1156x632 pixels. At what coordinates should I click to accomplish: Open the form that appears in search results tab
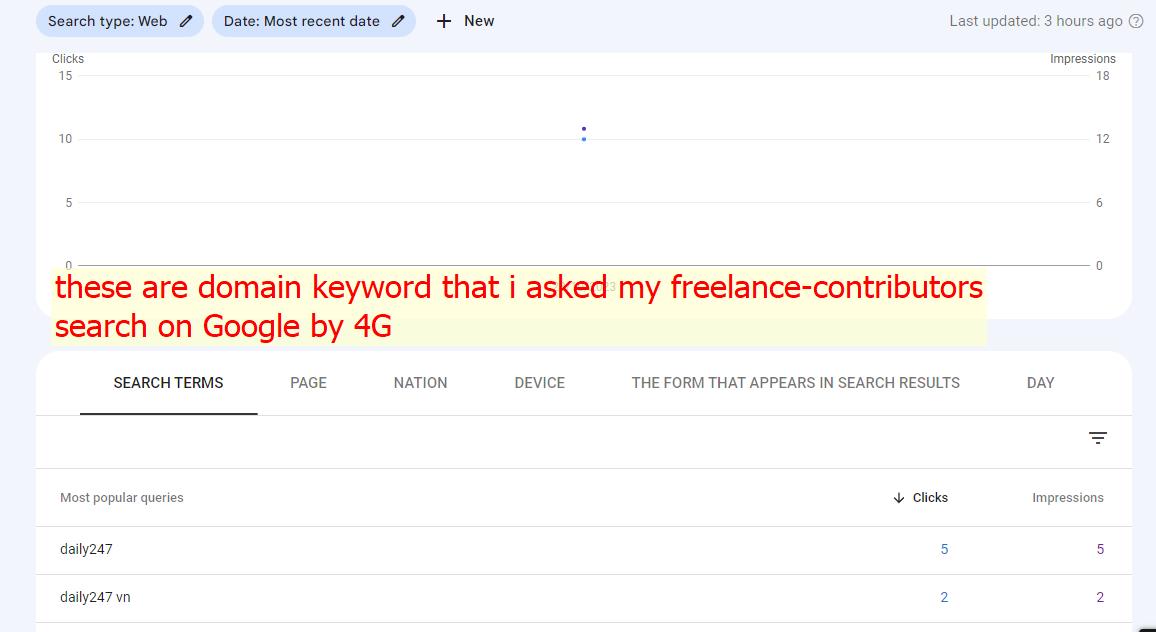(795, 383)
